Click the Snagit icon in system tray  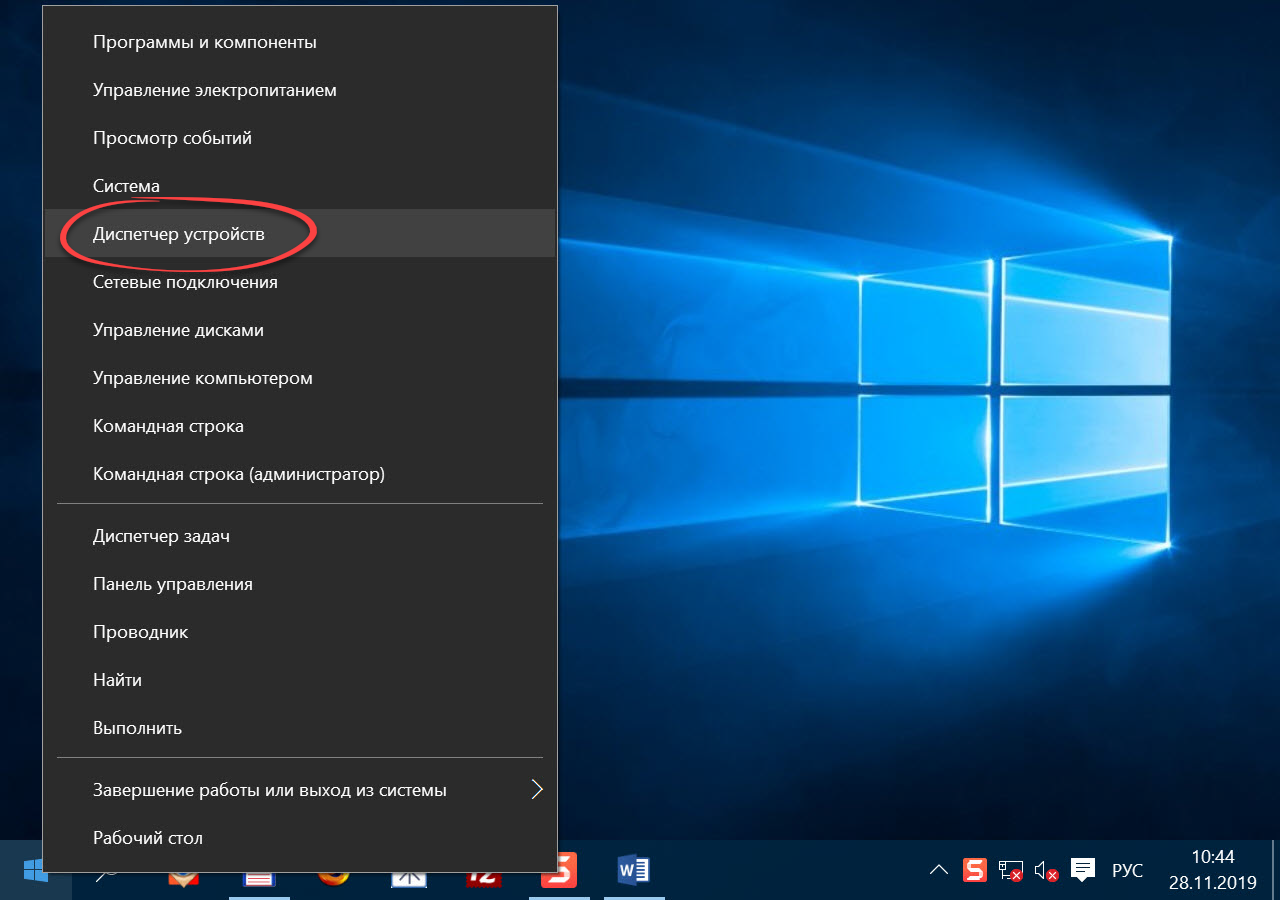pos(975,870)
